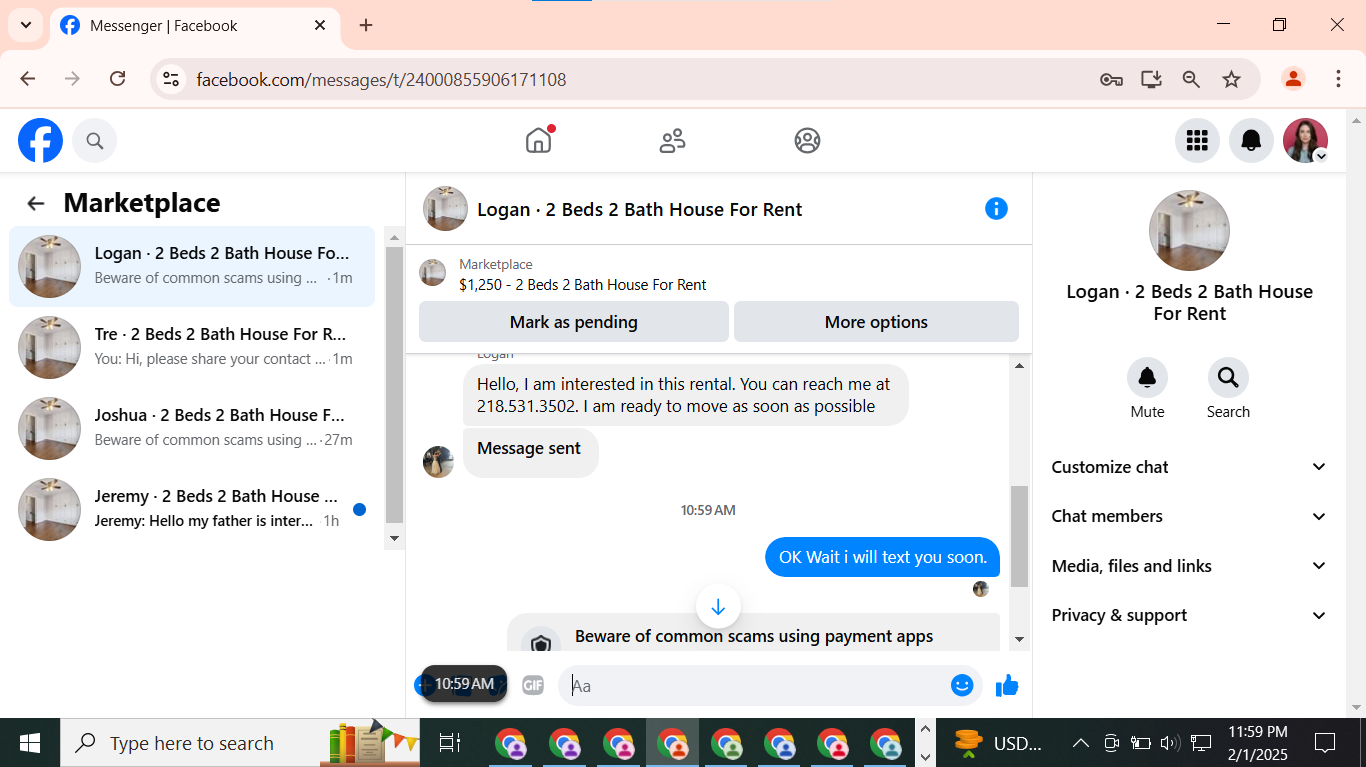Screen dimensions: 1366x767
Task: Open the Groups icon in top navigation
Action: pos(807,141)
